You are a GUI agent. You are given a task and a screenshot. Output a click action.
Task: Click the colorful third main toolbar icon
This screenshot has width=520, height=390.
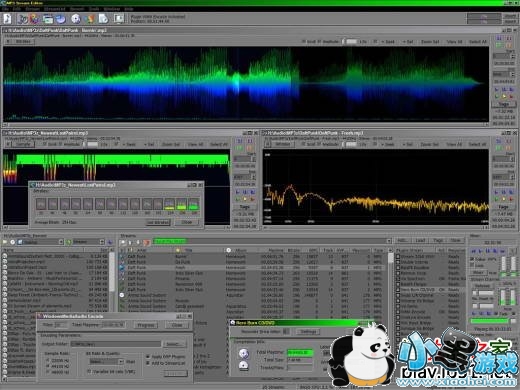point(35,19)
